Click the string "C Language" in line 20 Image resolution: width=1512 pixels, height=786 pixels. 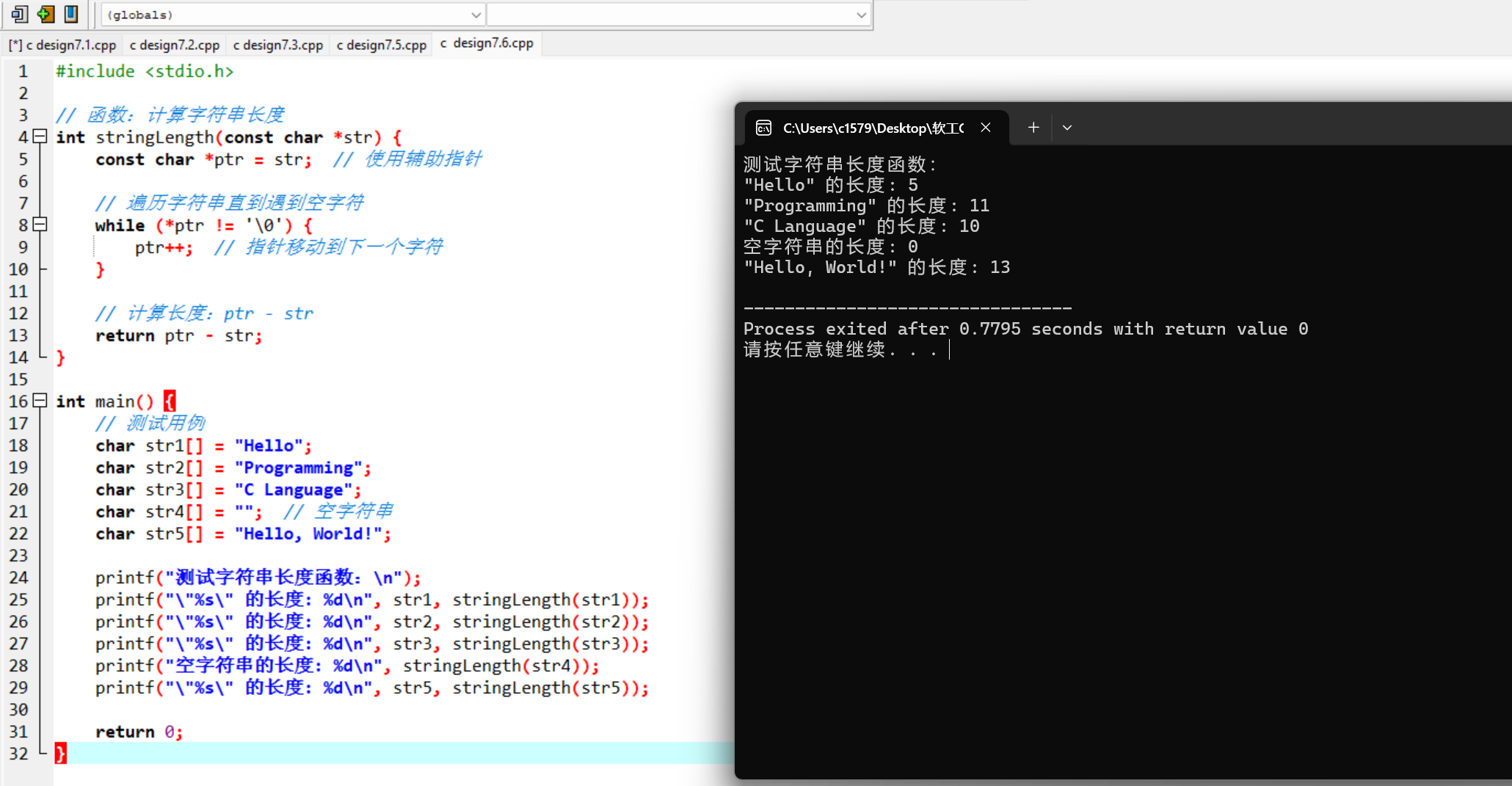coord(294,490)
